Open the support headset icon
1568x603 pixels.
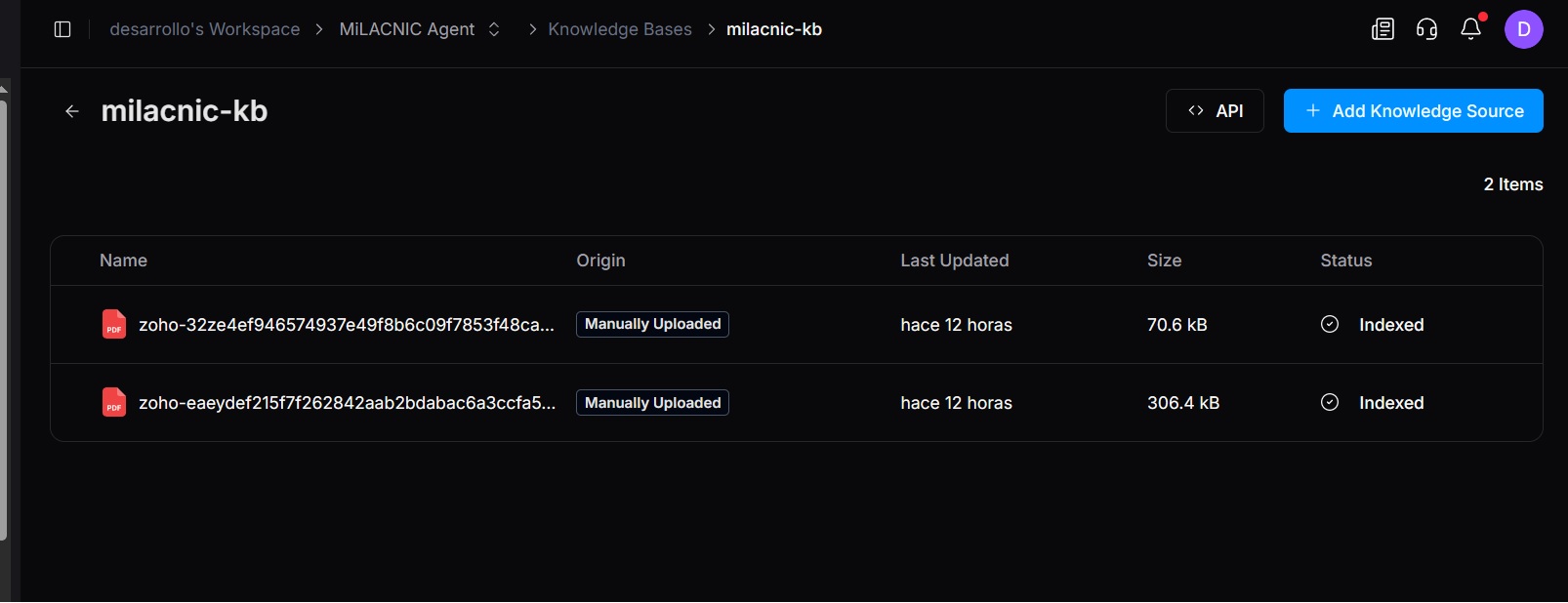click(x=1426, y=29)
